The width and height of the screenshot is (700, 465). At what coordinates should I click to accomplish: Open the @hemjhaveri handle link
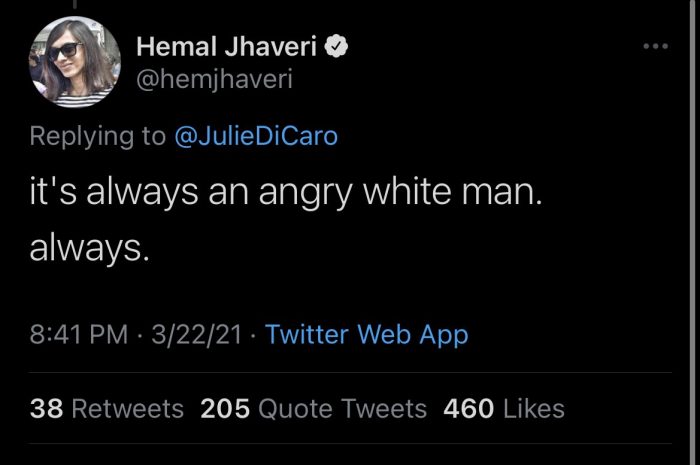coord(214,79)
